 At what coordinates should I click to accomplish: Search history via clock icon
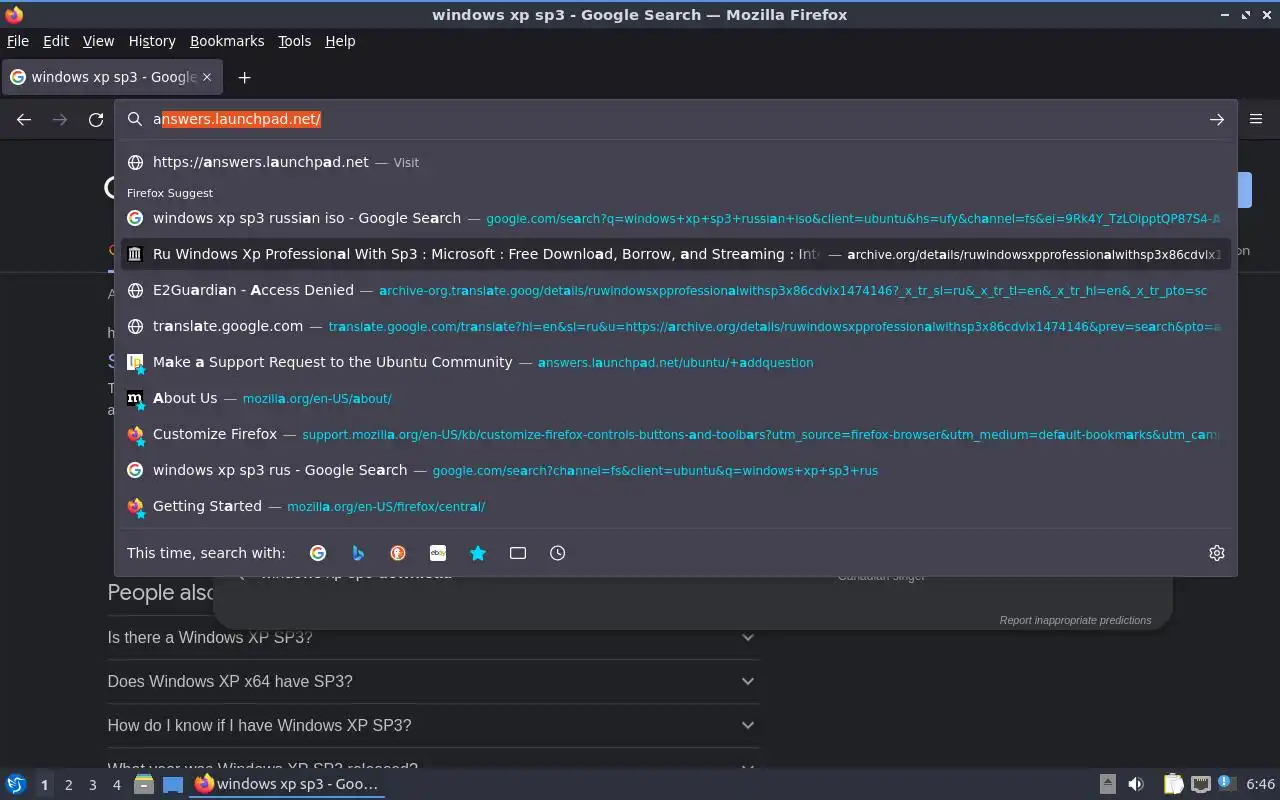click(x=558, y=553)
